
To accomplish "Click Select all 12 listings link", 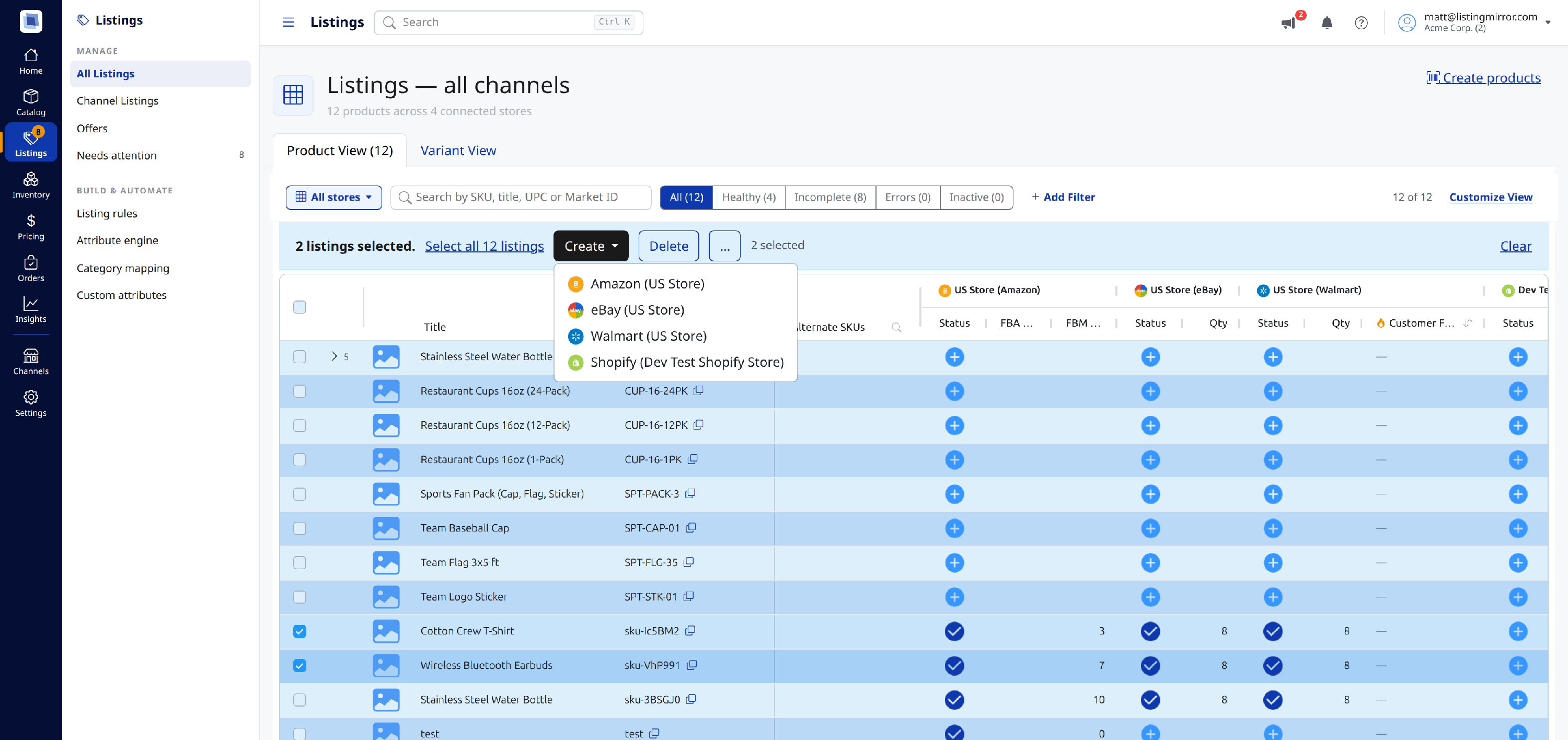I will (x=484, y=246).
